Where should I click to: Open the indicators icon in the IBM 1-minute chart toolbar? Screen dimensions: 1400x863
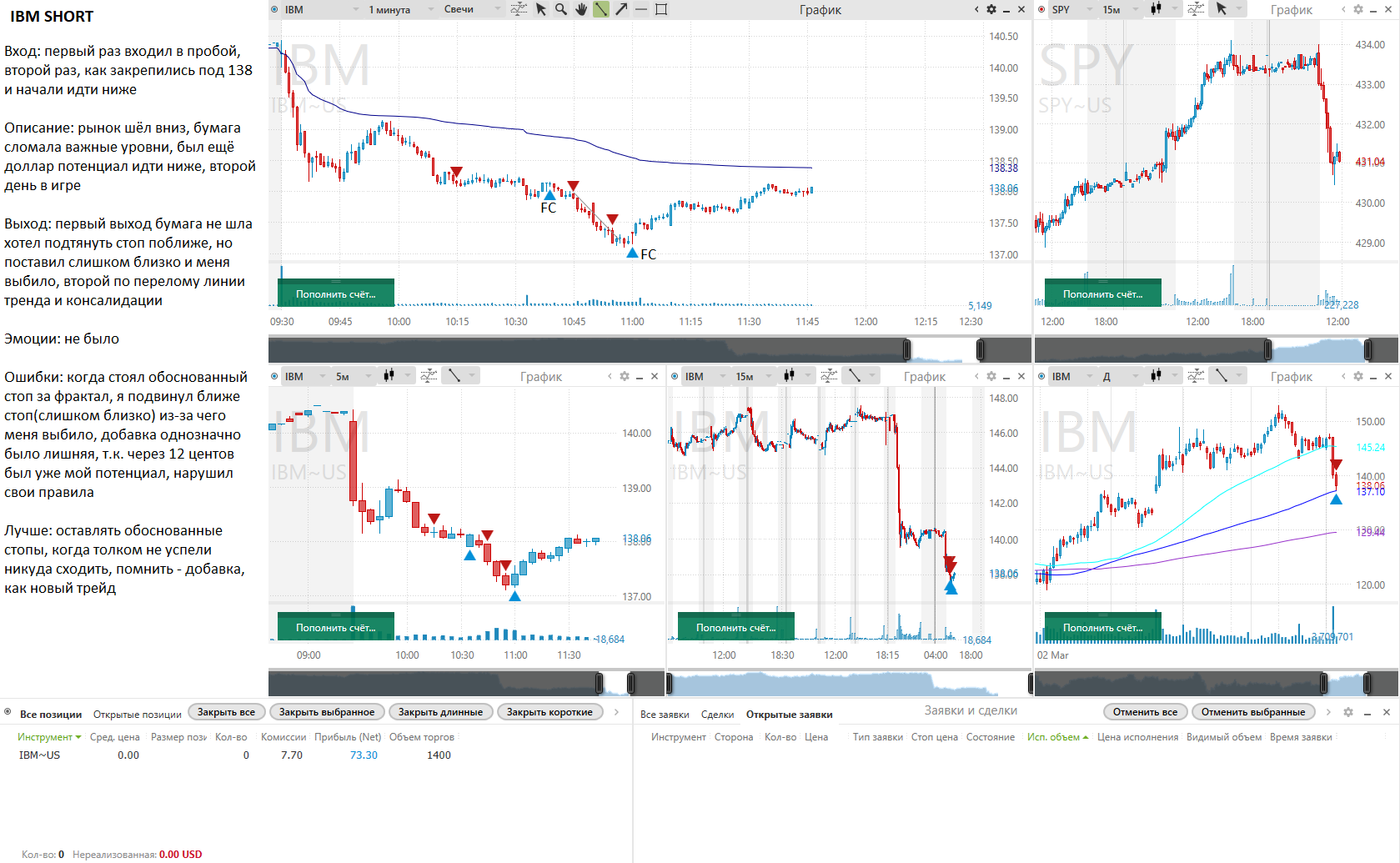518,9
